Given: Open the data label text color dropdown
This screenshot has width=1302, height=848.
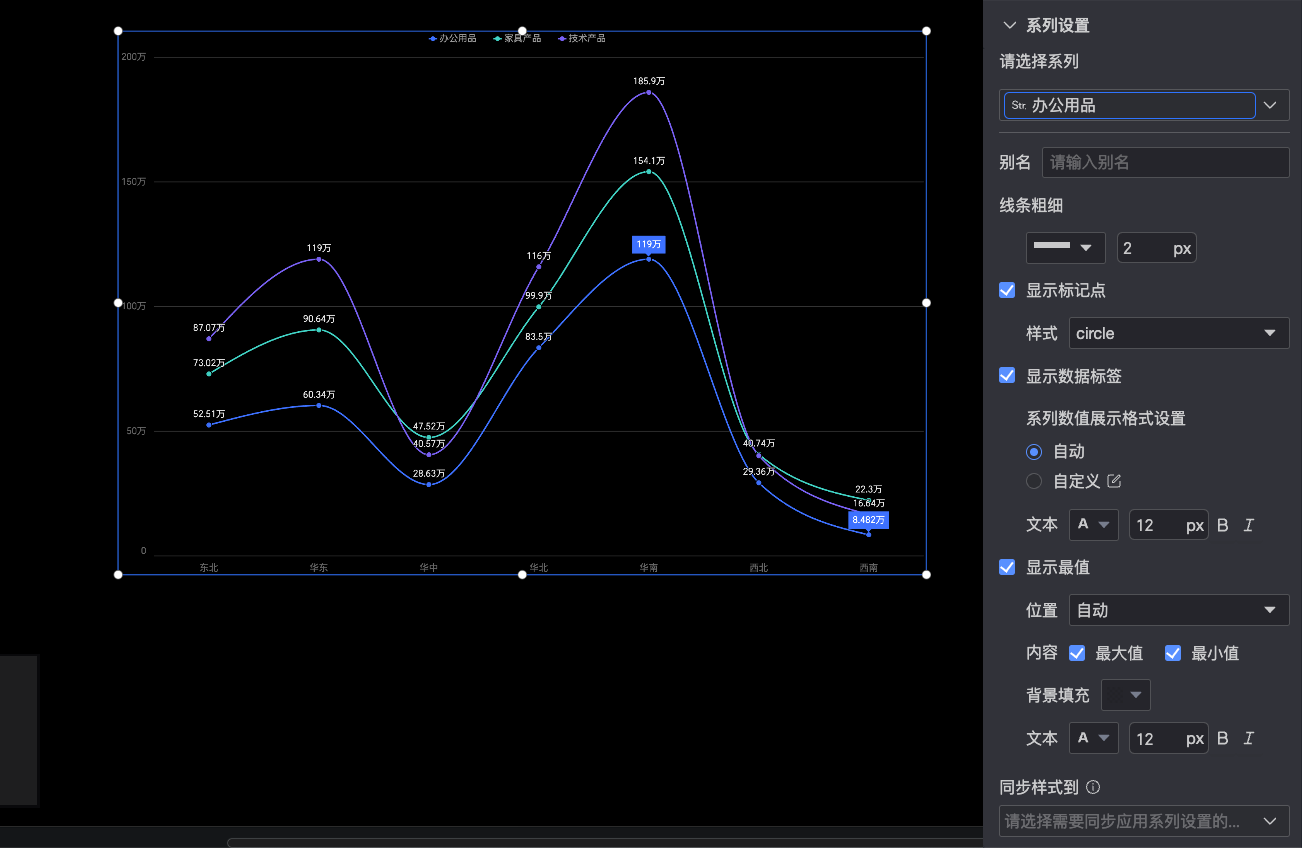Looking at the screenshot, I should (x=1094, y=525).
